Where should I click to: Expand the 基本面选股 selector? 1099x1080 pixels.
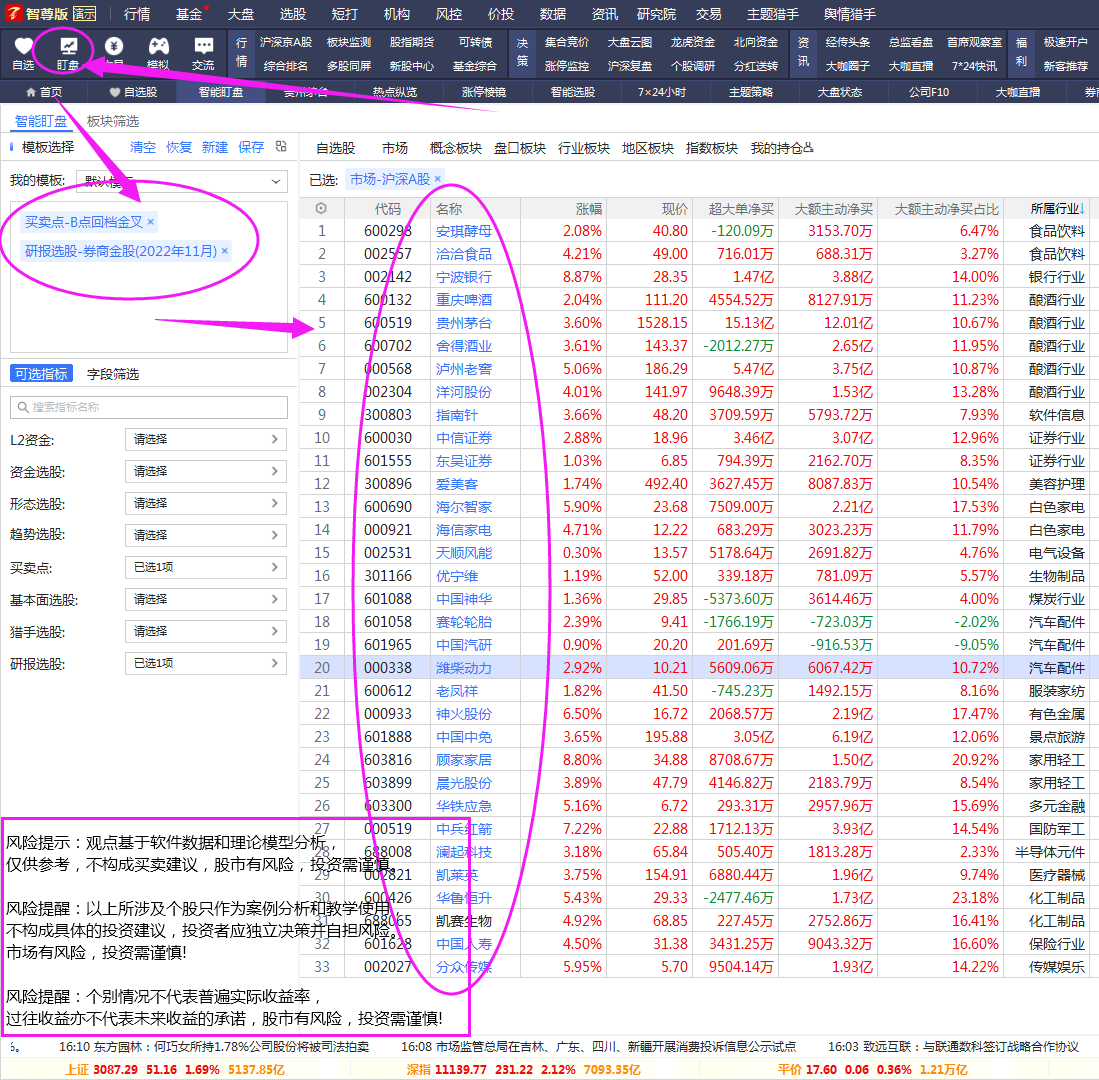coord(205,599)
